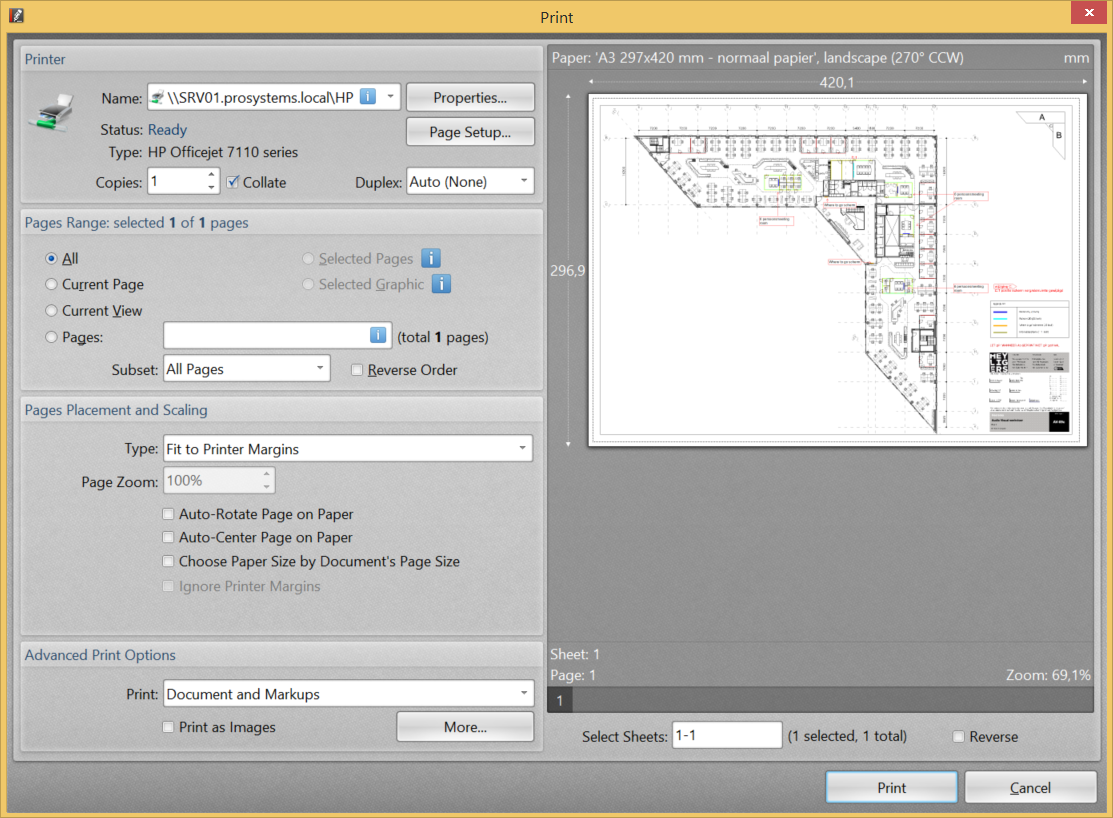The image size is (1113, 818).
Task: Click the More button in Advanced options
Action: (x=465, y=727)
